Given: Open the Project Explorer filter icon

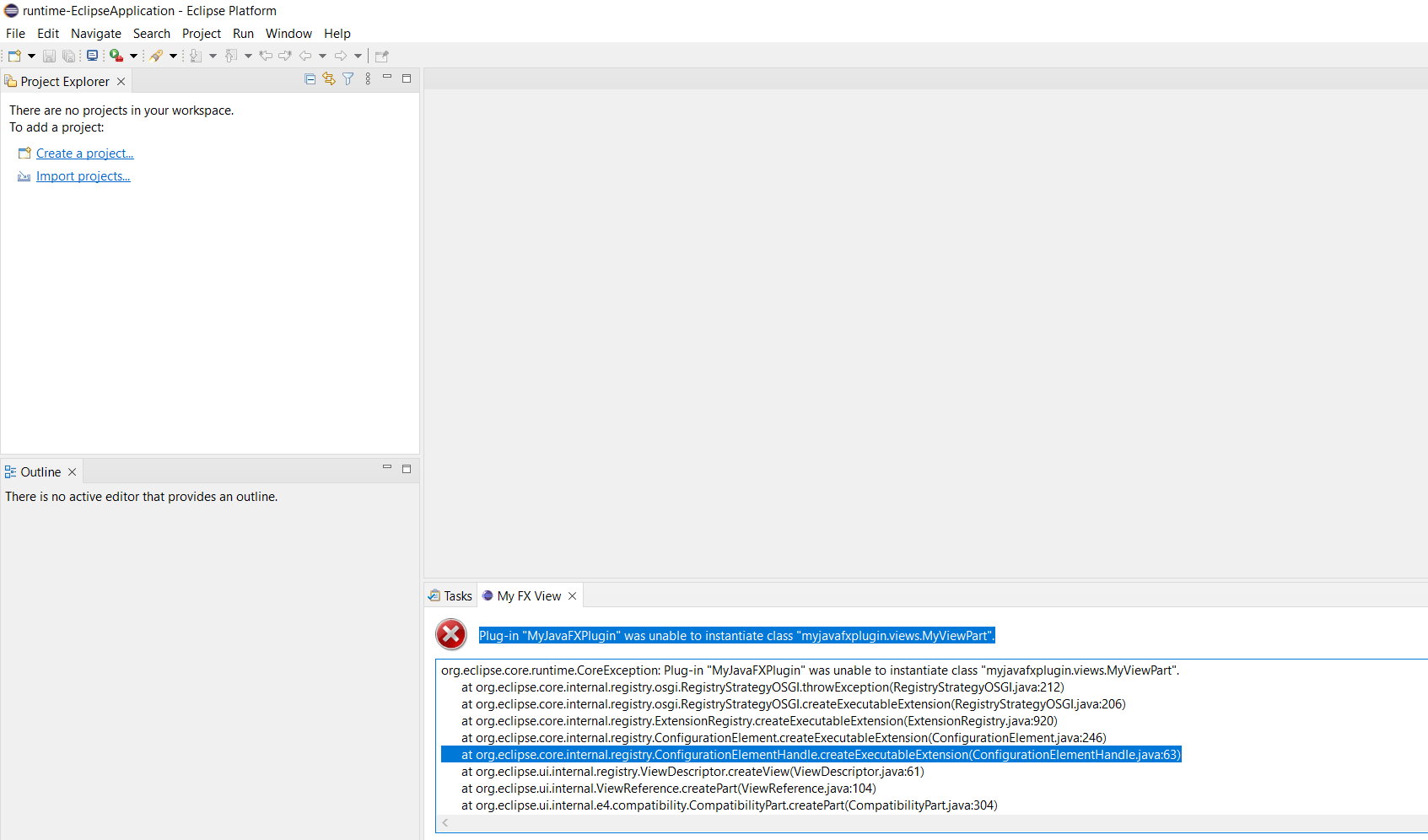Looking at the screenshot, I should [x=348, y=78].
